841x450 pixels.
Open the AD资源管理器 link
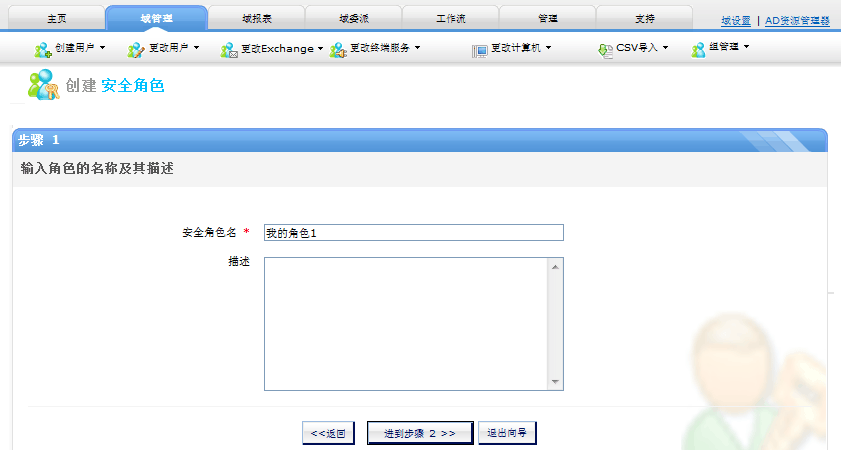tap(797, 20)
